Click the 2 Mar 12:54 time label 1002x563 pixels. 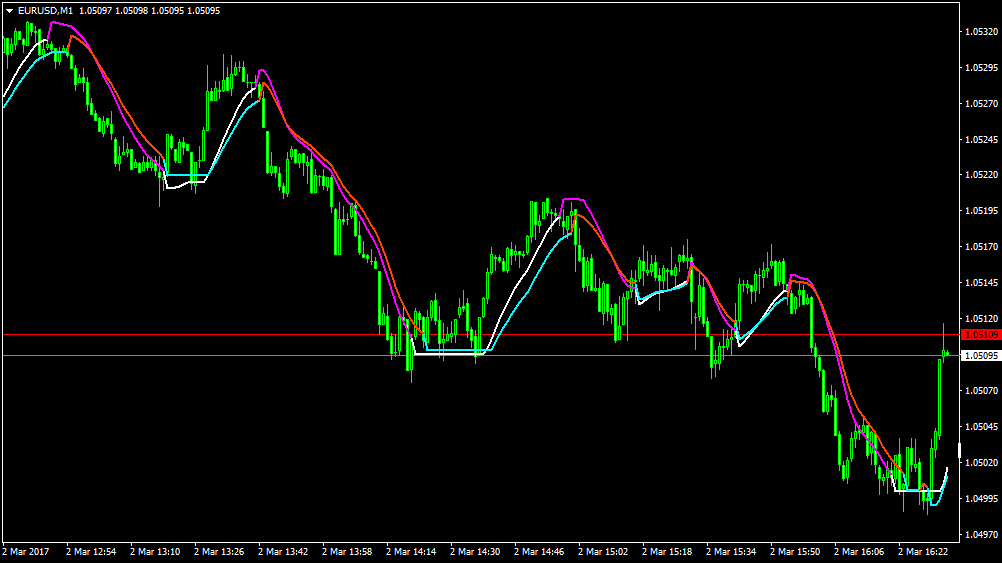[x=91, y=551]
